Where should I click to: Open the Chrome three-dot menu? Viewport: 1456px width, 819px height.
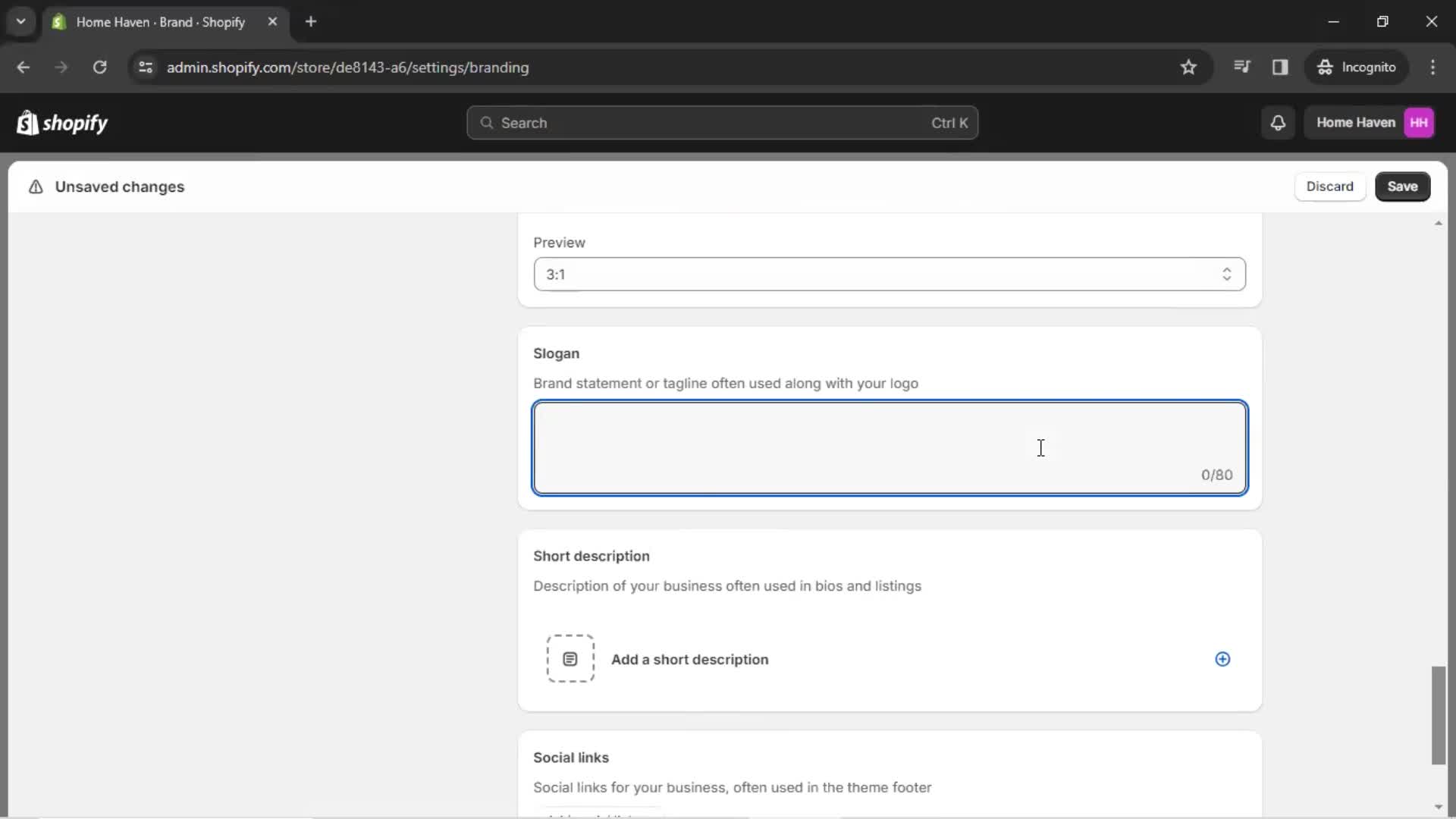pos(1432,67)
